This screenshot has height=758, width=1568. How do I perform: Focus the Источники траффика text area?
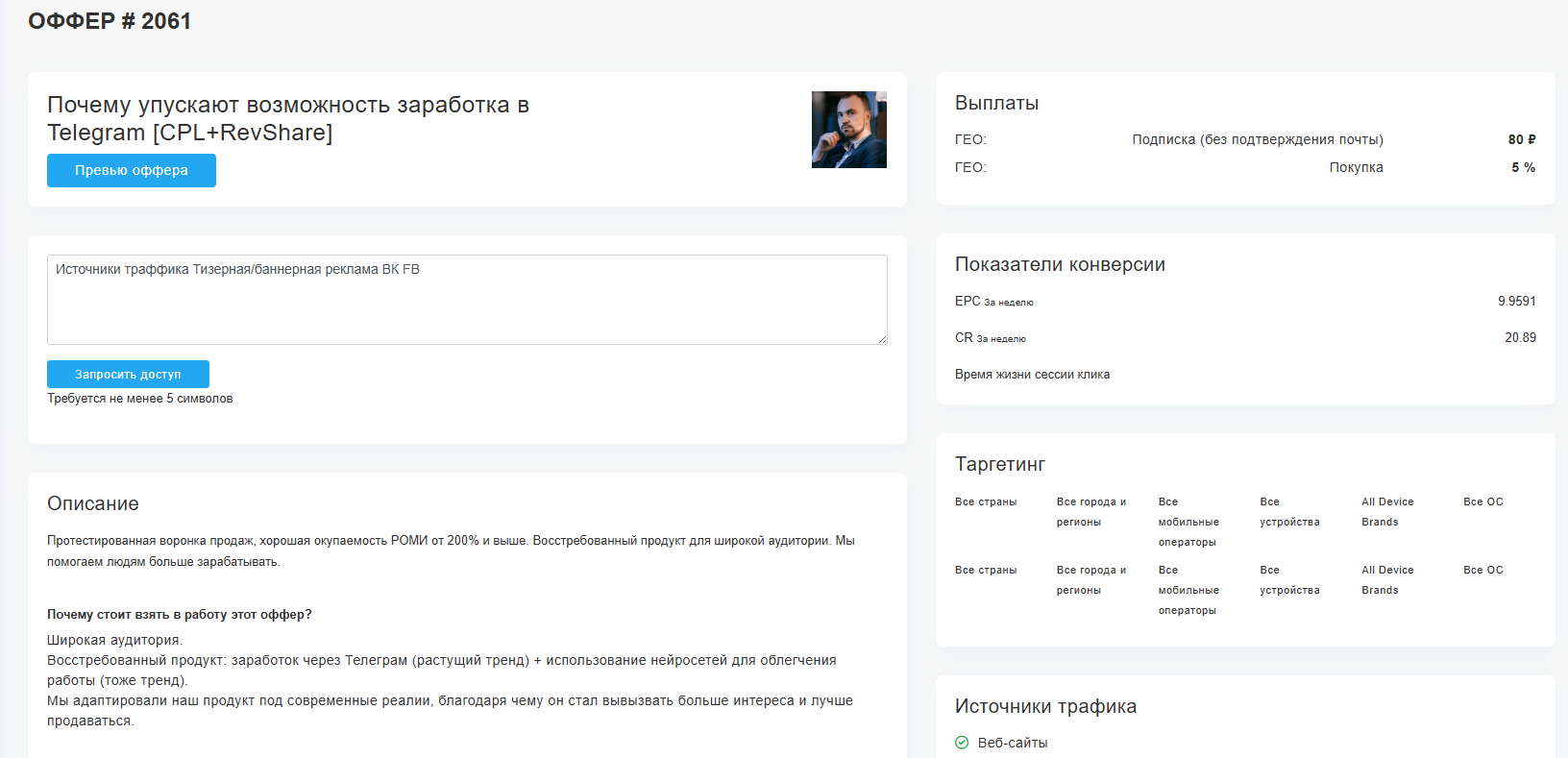pos(467,300)
